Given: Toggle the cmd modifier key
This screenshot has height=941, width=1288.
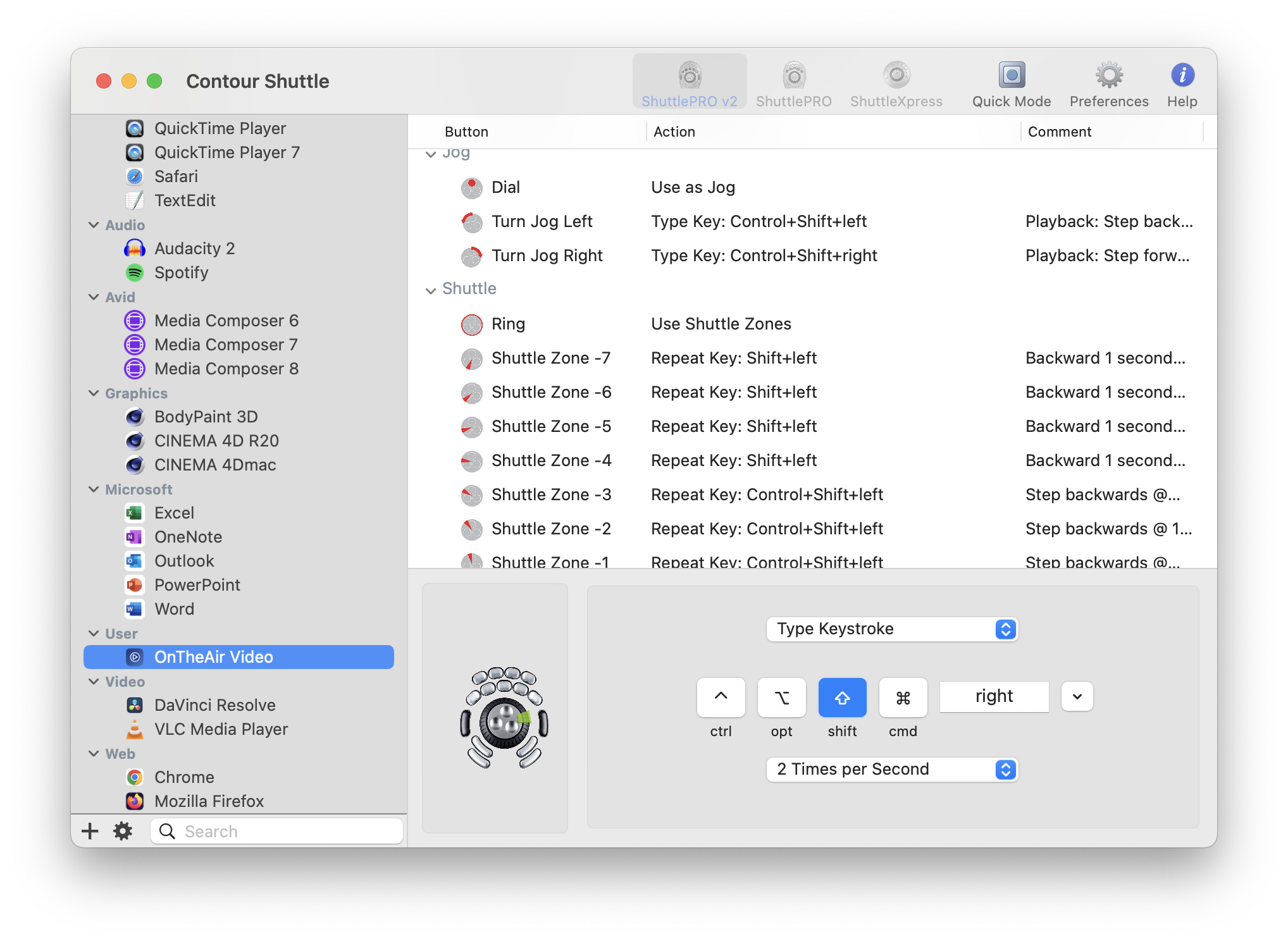Looking at the screenshot, I should coord(903,698).
